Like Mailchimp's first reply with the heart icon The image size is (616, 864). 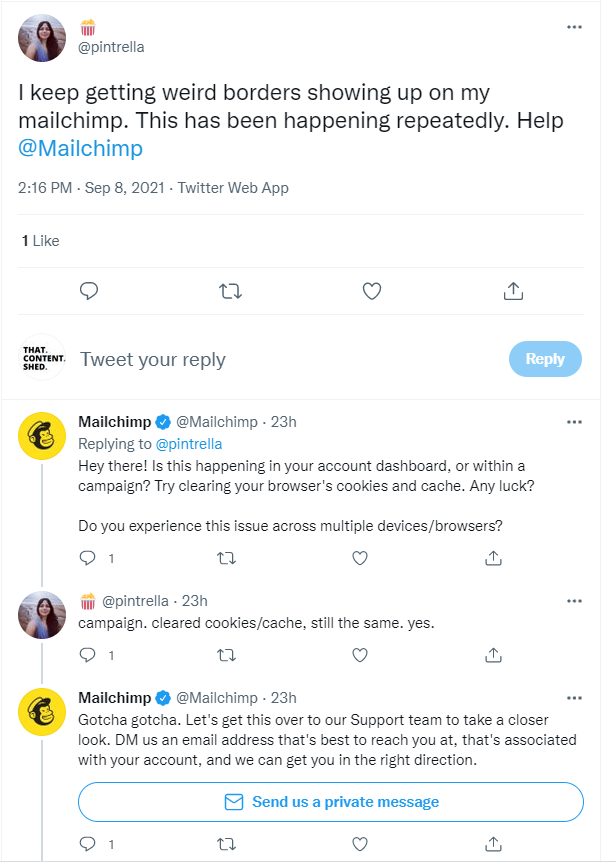(x=359, y=557)
